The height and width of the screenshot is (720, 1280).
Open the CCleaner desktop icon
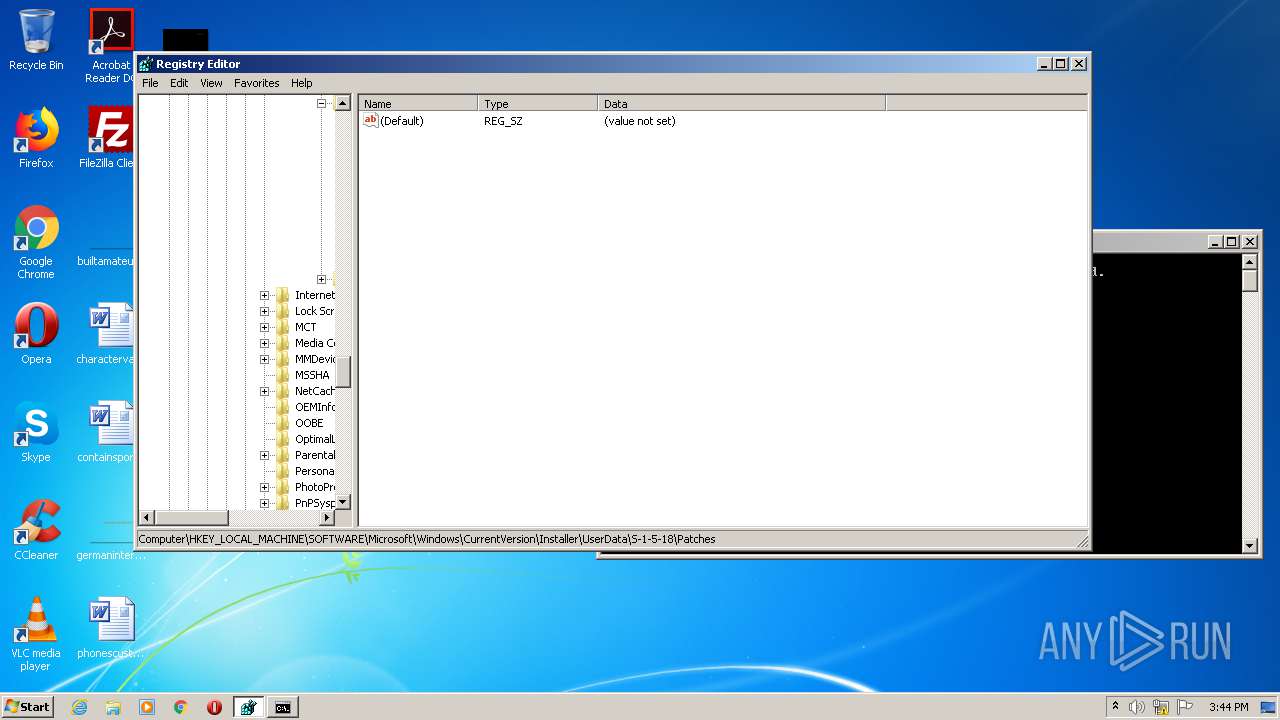click(x=36, y=530)
